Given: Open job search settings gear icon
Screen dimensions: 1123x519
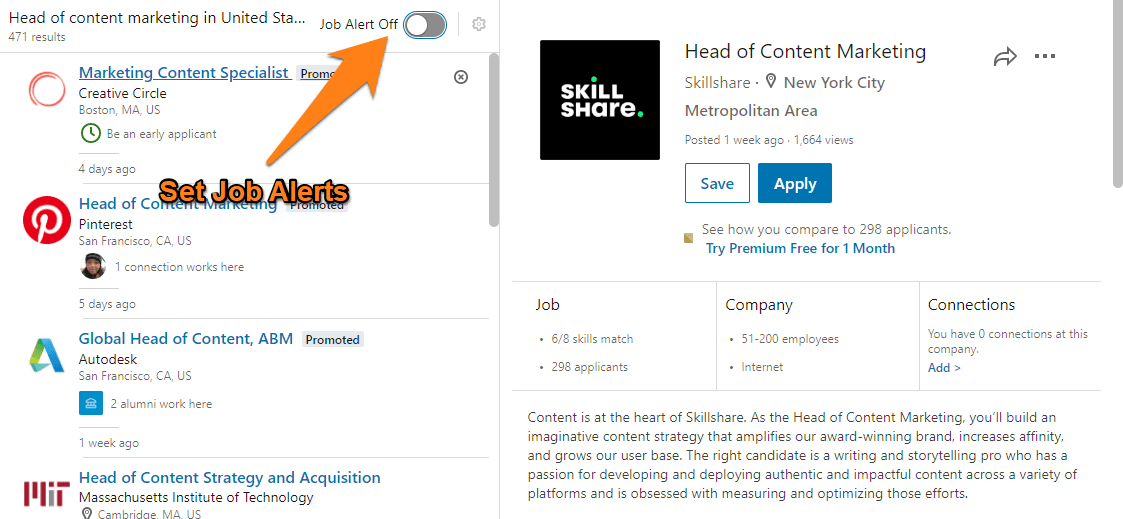Looking at the screenshot, I should click(479, 25).
